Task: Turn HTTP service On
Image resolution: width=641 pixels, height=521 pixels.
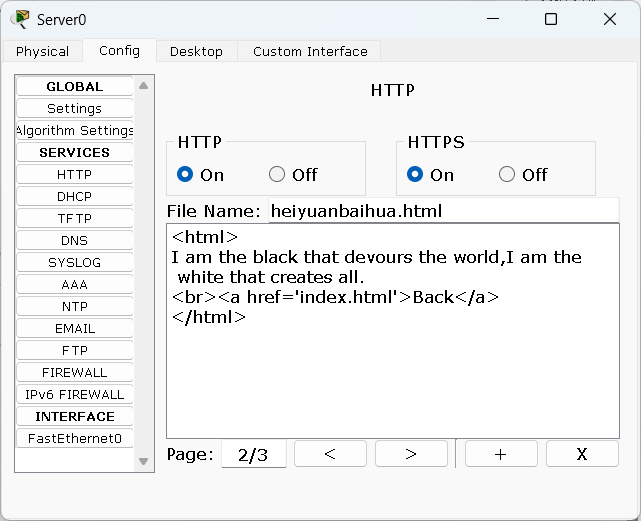Action: (185, 175)
